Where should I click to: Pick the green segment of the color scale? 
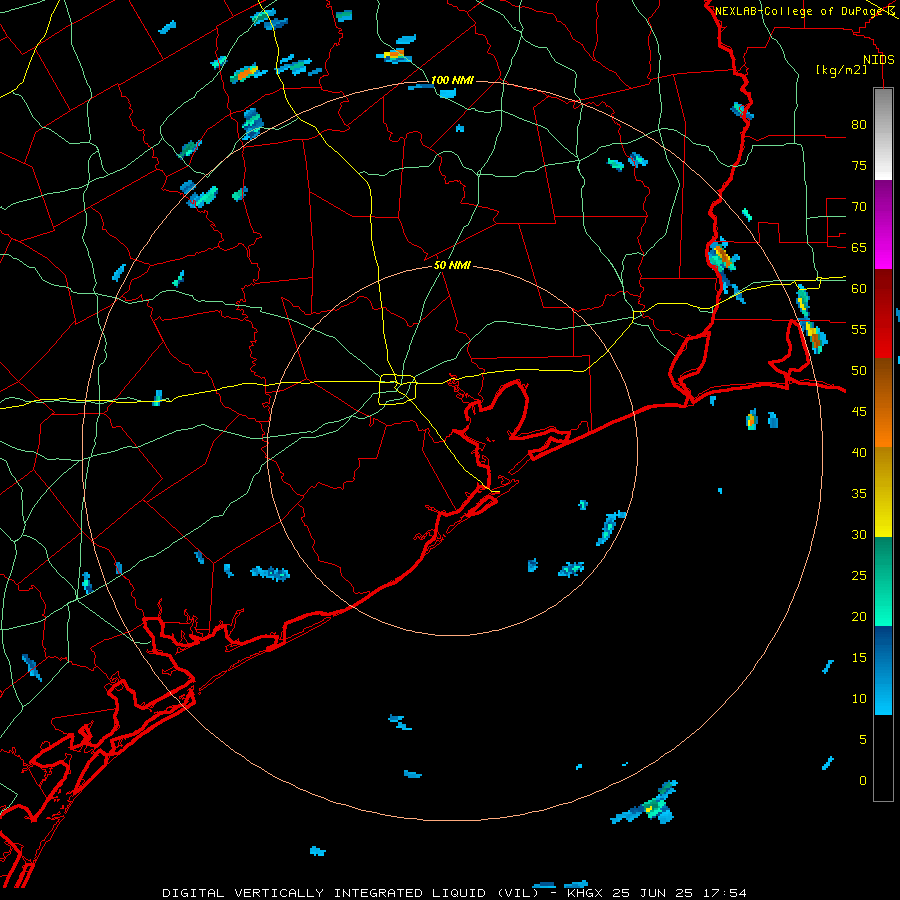tap(883, 581)
